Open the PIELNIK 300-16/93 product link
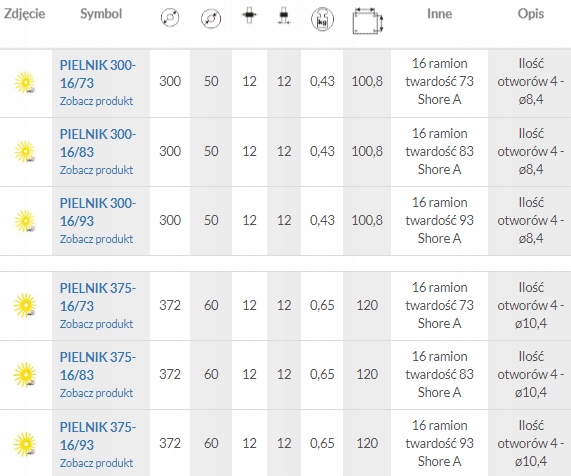Image resolution: width=571 pixels, height=476 pixels. [98, 212]
